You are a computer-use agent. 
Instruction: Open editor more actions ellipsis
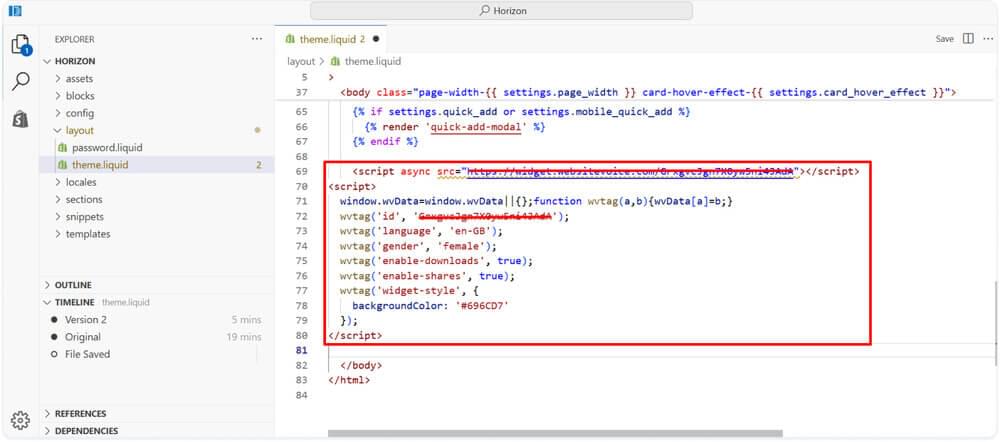(988, 39)
